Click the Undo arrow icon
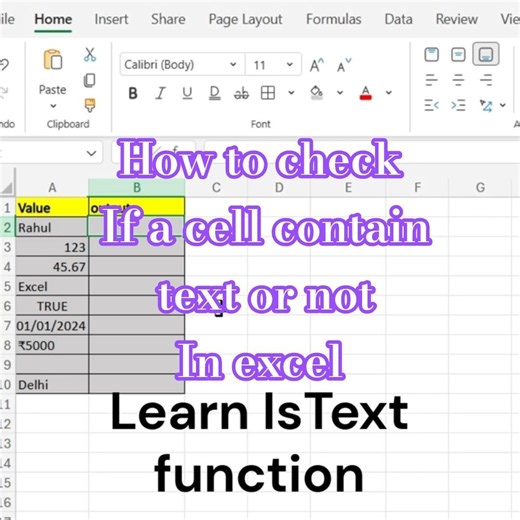 point(5,64)
